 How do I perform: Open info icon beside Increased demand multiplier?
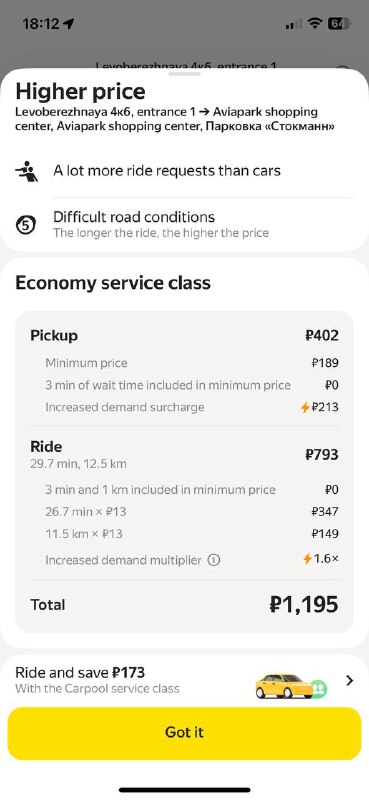click(214, 560)
